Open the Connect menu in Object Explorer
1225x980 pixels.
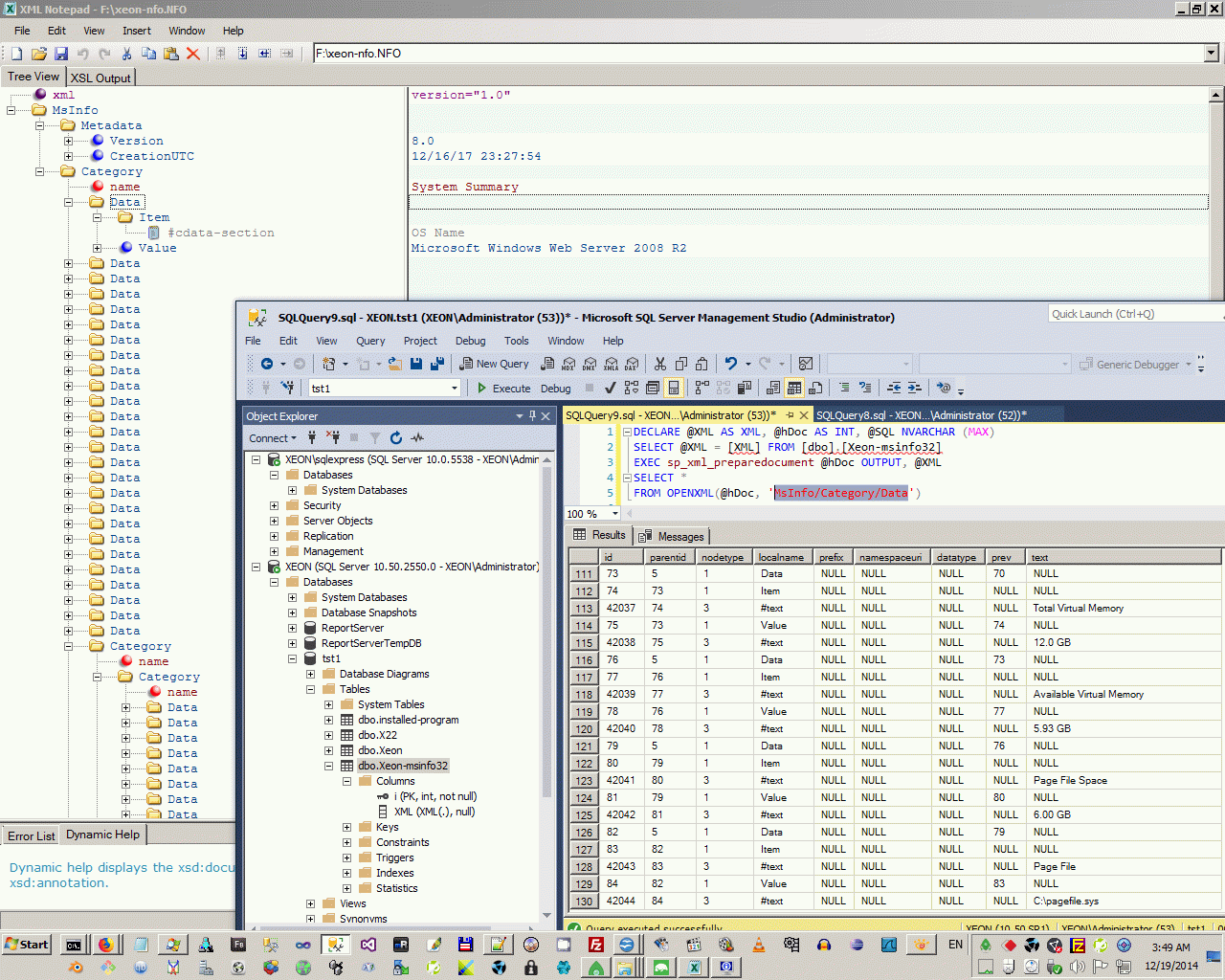[x=273, y=438]
